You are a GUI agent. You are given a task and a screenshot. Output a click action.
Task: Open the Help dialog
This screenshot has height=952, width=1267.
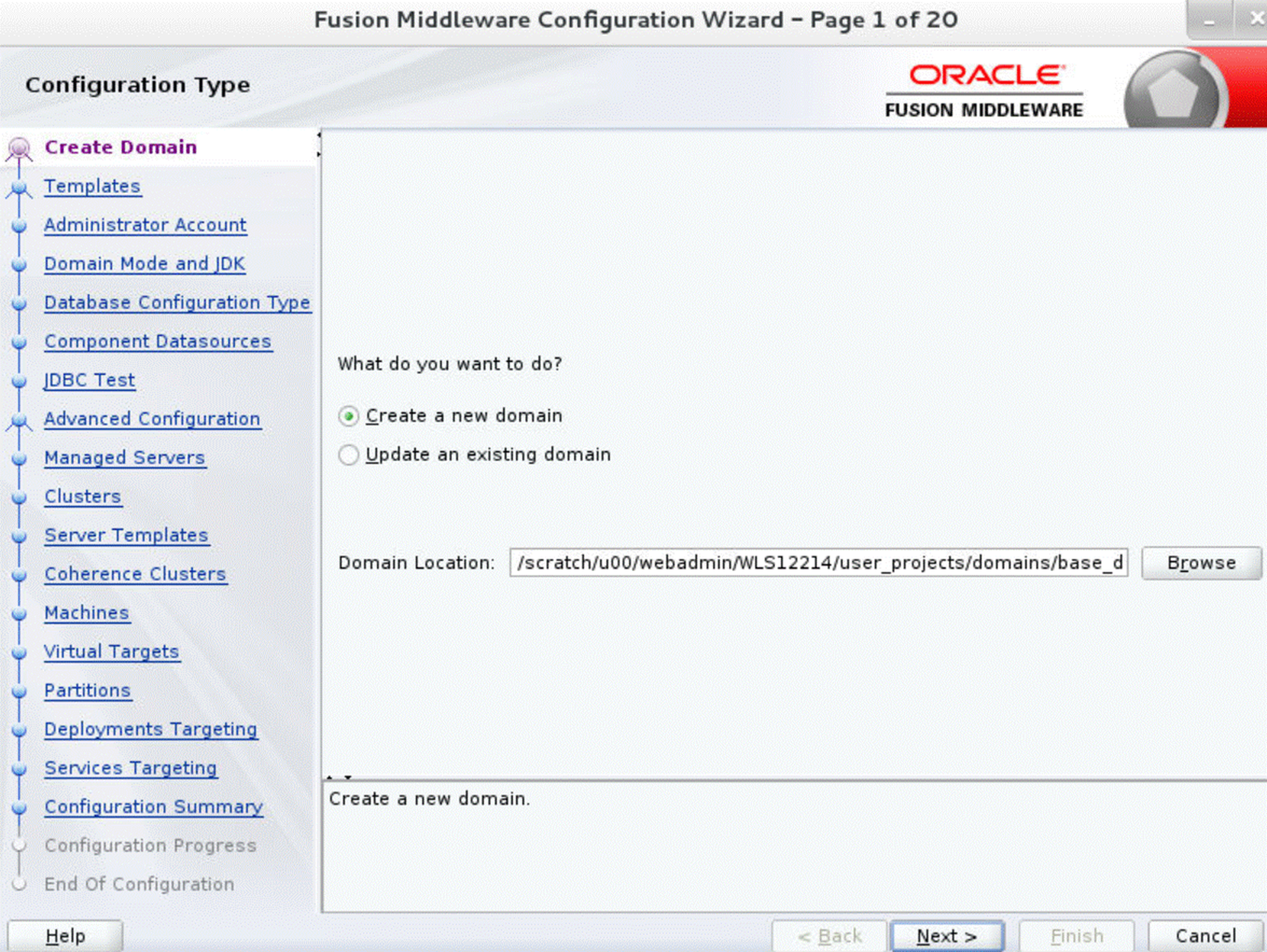(64, 935)
